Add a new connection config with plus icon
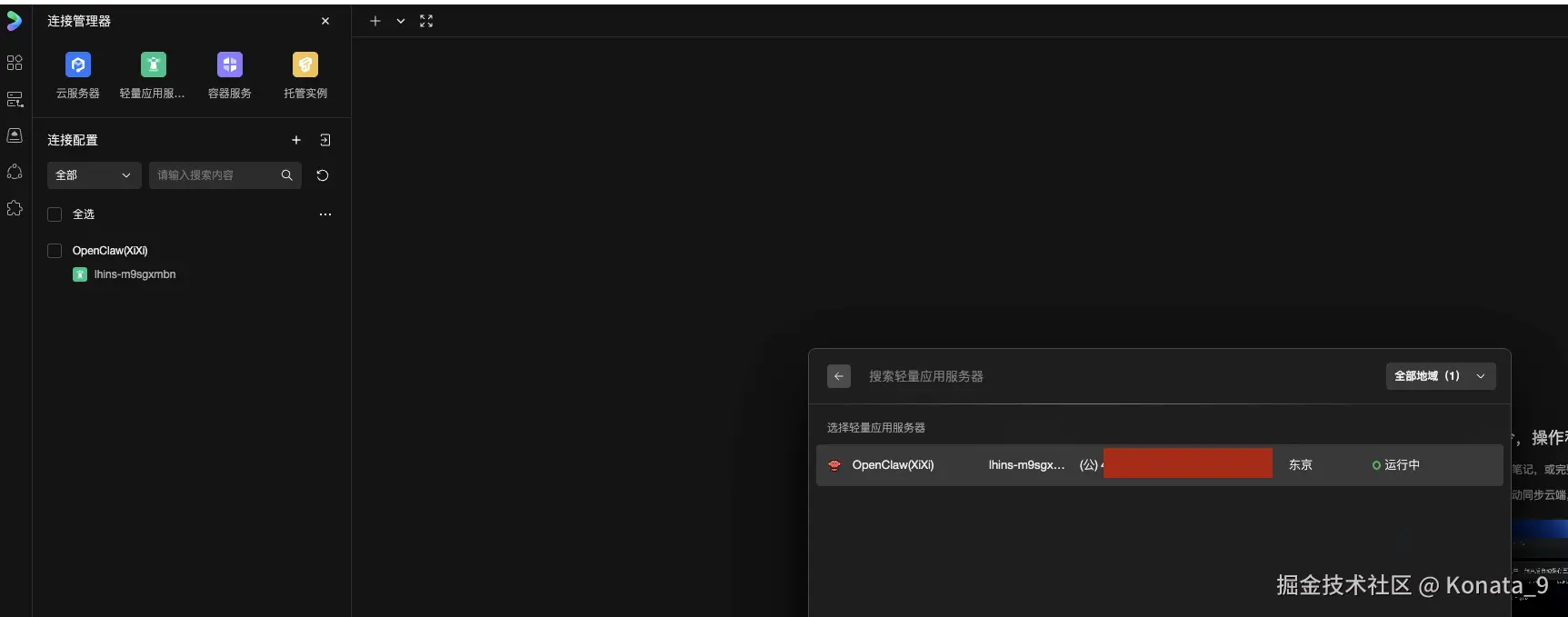The width and height of the screenshot is (1568, 617). pyautogui.click(x=296, y=140)
